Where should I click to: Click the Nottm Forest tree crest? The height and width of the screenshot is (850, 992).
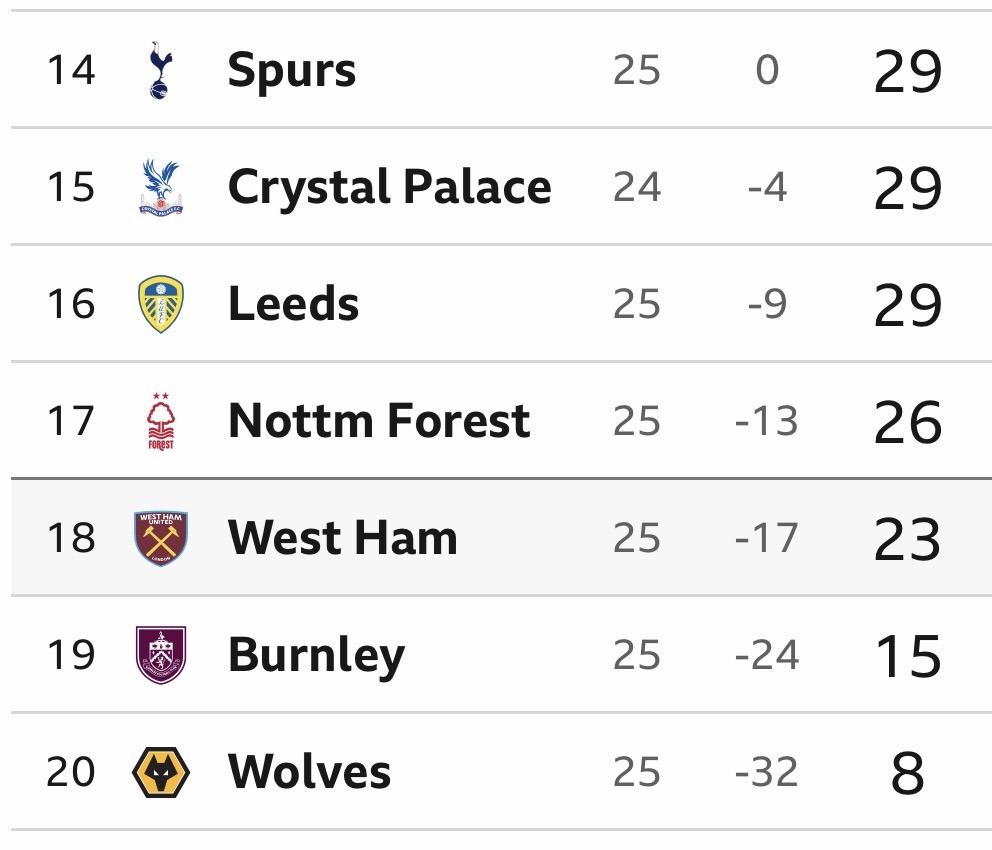click(160, 421)
